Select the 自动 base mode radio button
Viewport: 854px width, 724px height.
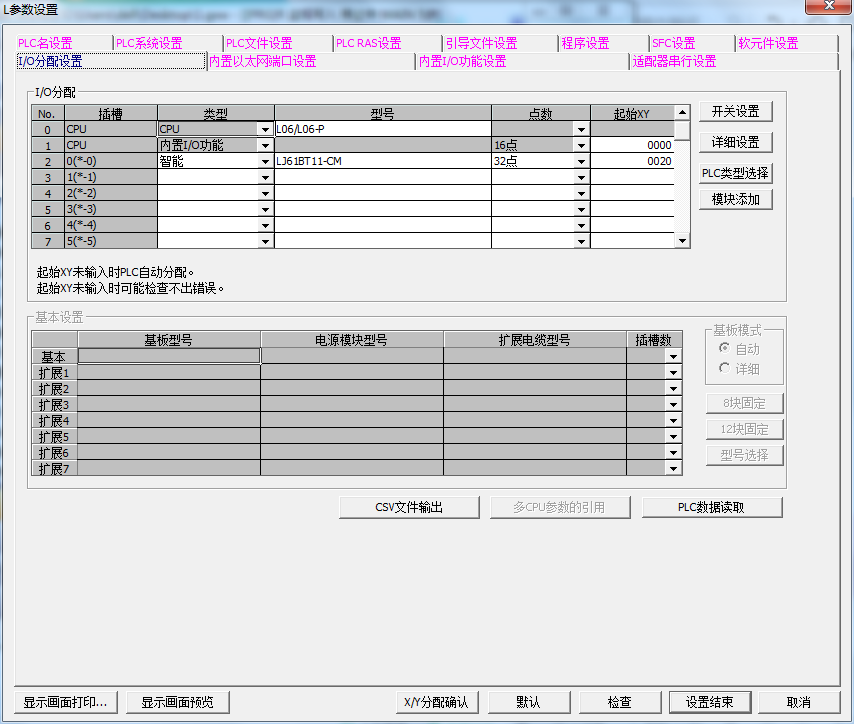[725, 349]
